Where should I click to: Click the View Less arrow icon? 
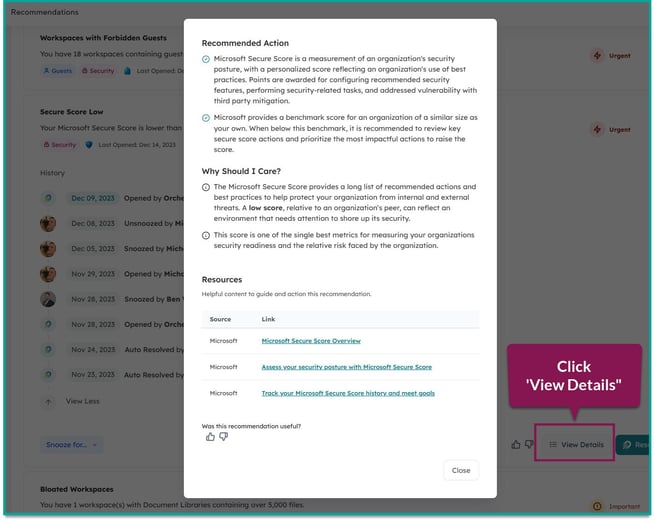point(48,401)
